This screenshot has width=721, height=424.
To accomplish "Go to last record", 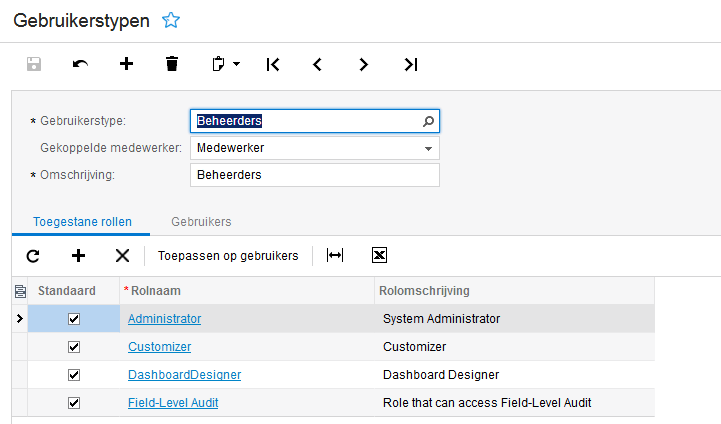I will [410, 64].
